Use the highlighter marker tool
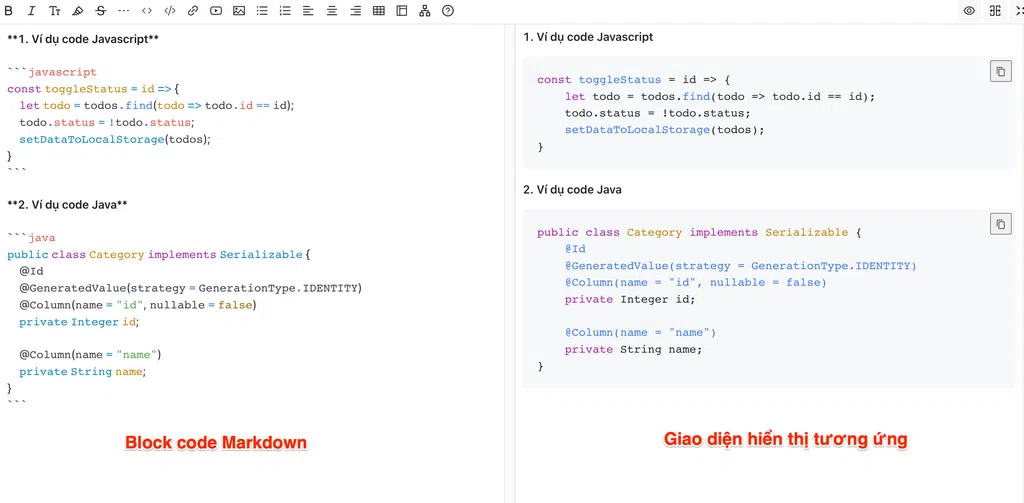Image resolution: width=1024 pixels, height=503 pixels. pyautogui.click(x=78, y=11)
